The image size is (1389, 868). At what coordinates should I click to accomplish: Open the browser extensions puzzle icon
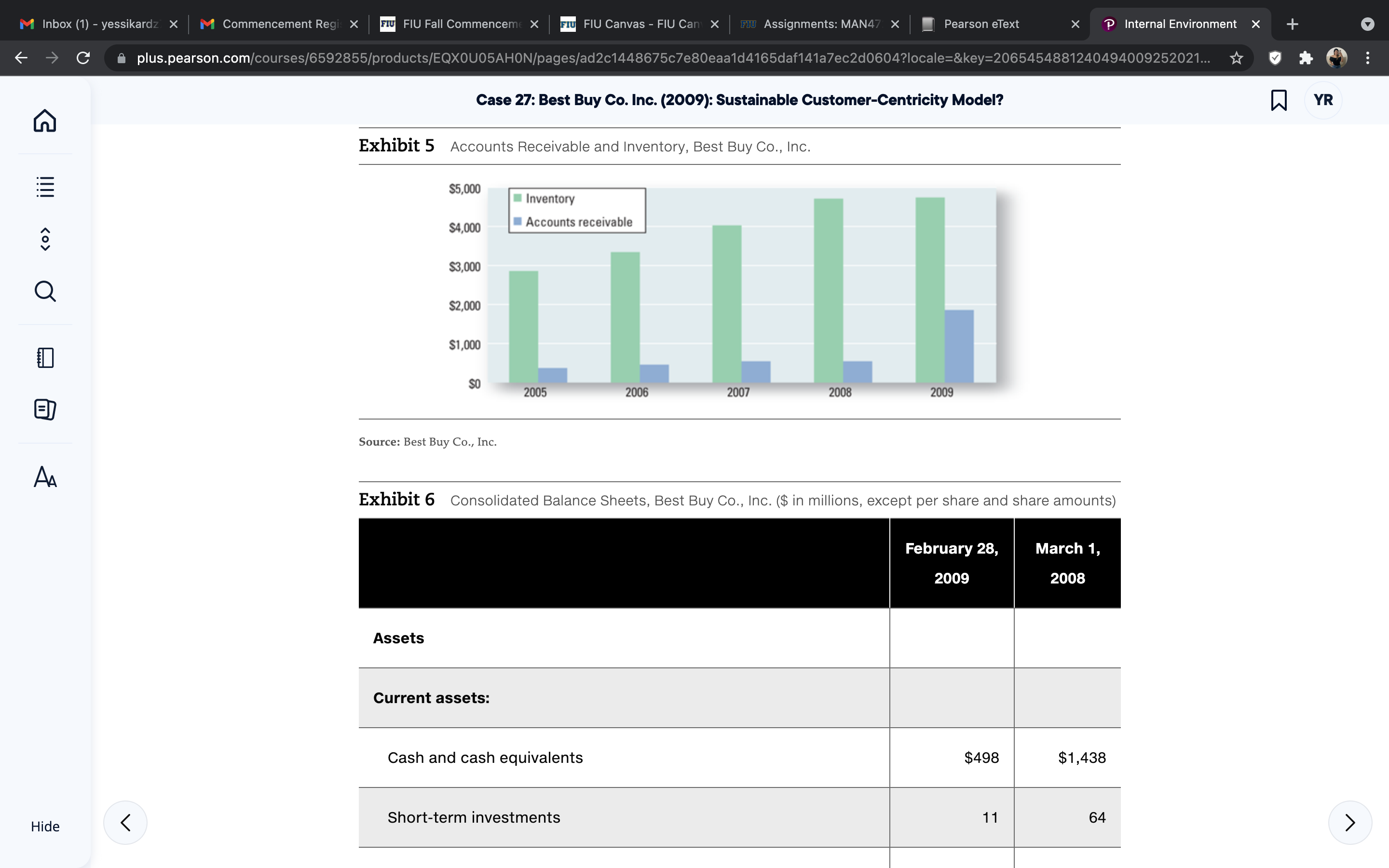click(1306, 58)
